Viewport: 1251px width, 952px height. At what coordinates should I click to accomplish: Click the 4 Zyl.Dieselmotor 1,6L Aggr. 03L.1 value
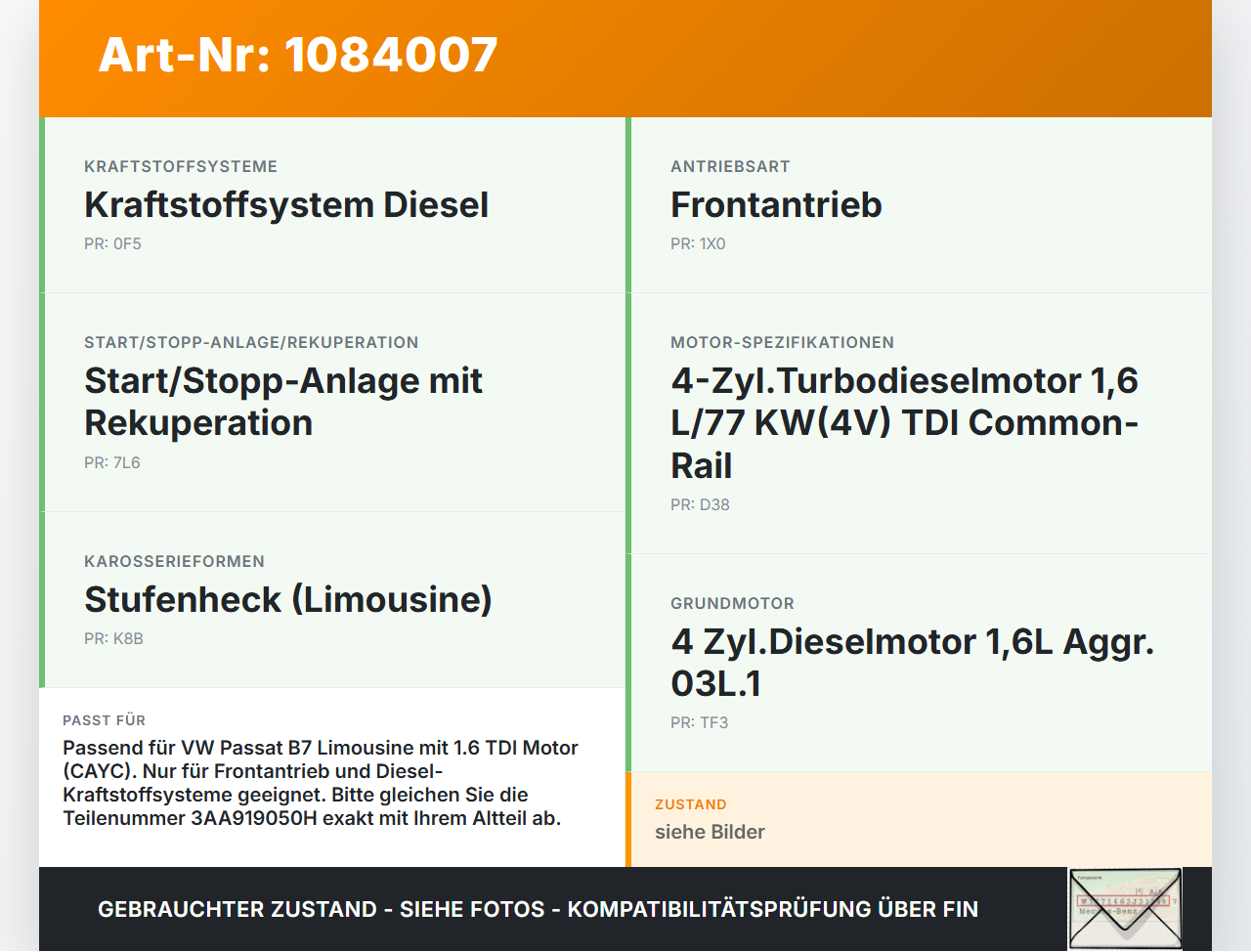(x=913, y=662)
